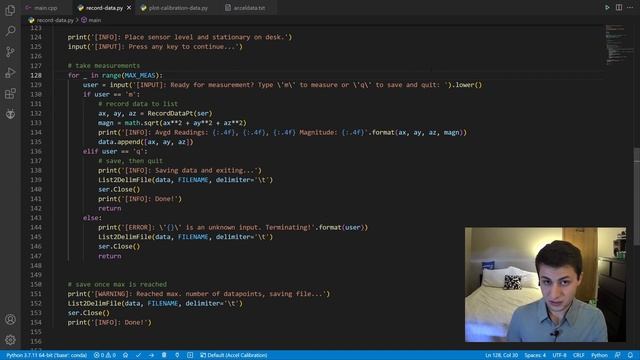Viewport: 640px width, 360px height.
Task: Click the comment '# take measurements'
Action: pyautogui.click(x=104, y=66)
